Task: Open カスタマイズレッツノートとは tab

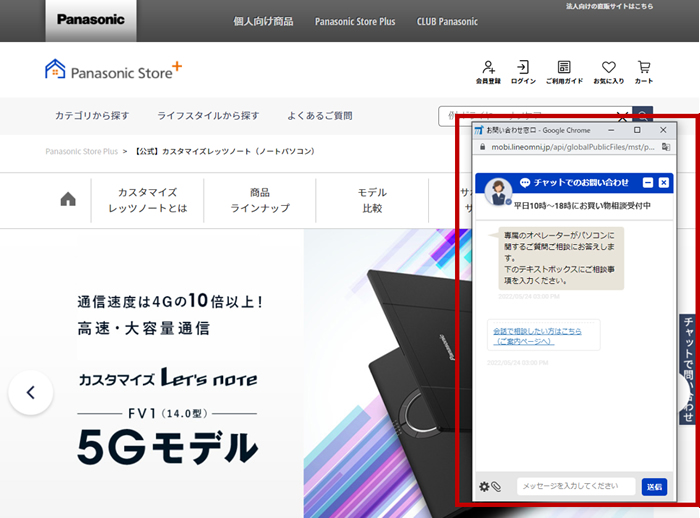Action: 148,200
